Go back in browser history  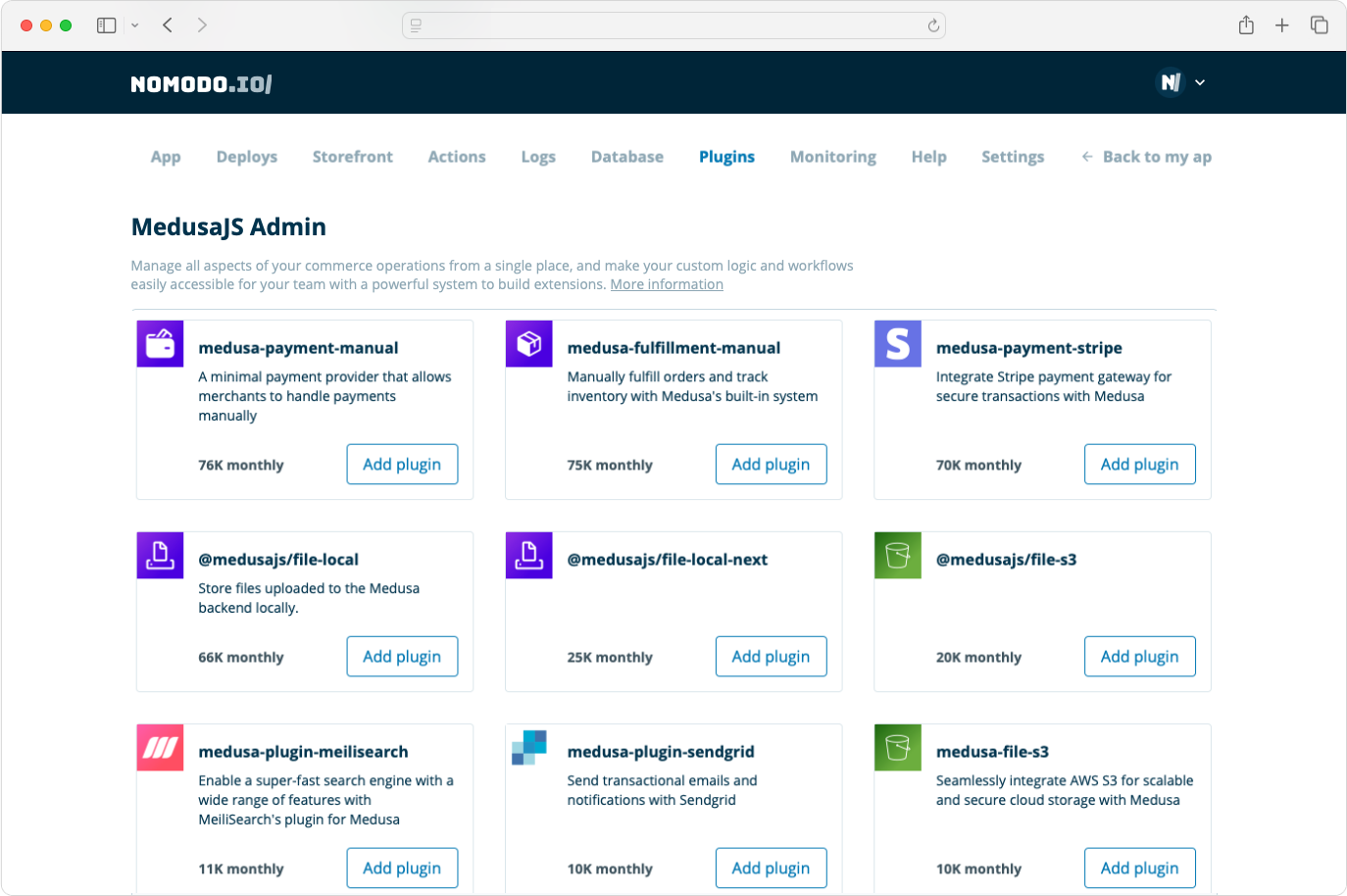click(168, 25)
